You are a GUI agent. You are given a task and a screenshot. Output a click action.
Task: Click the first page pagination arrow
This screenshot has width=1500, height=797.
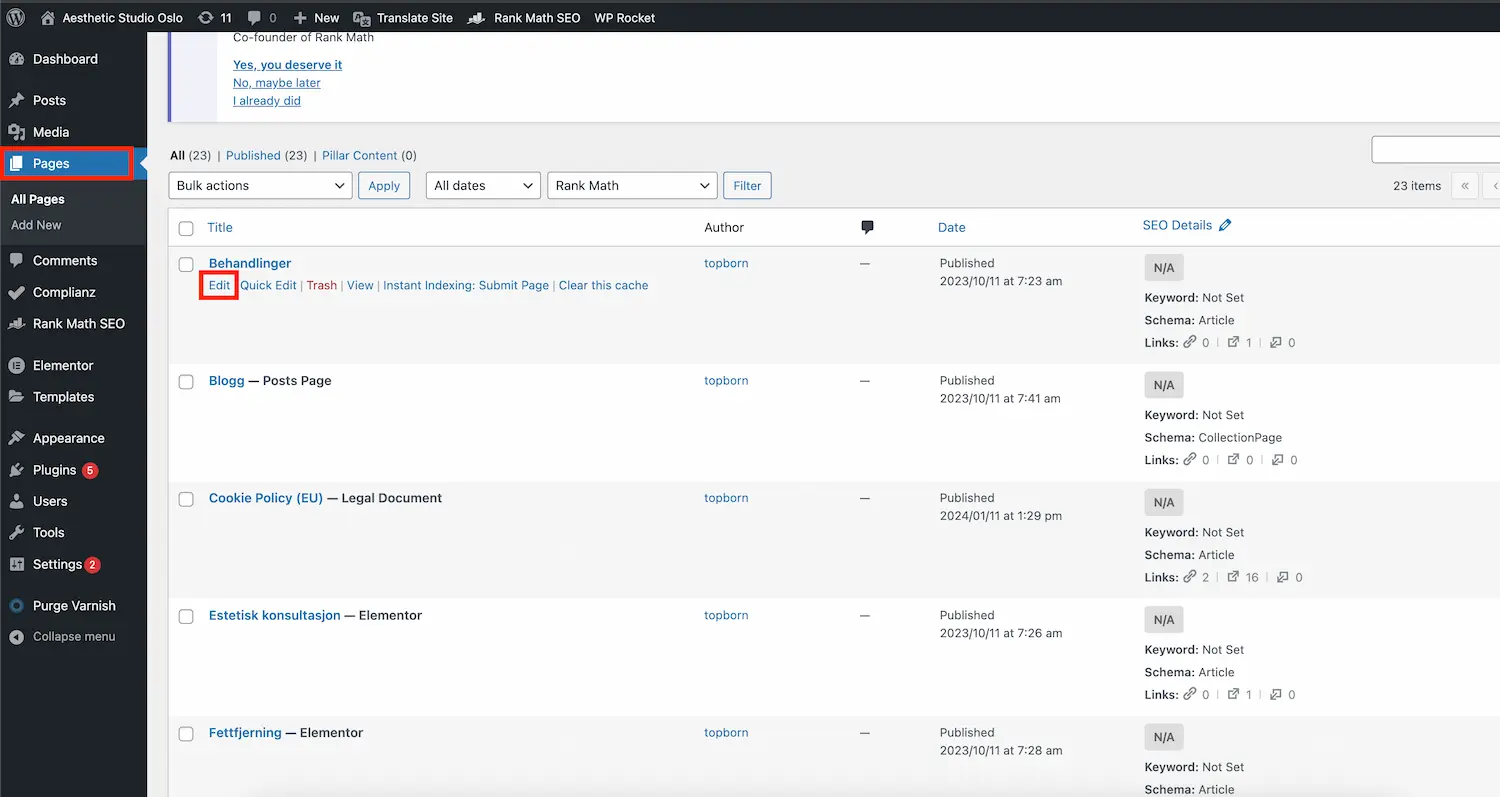(1465, 185)
